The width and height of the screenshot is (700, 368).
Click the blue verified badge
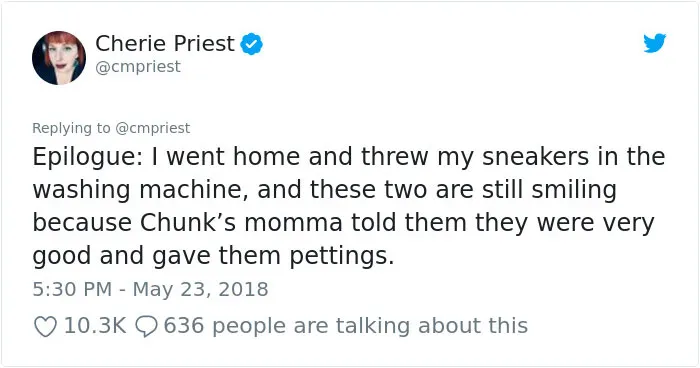(252, 44)
